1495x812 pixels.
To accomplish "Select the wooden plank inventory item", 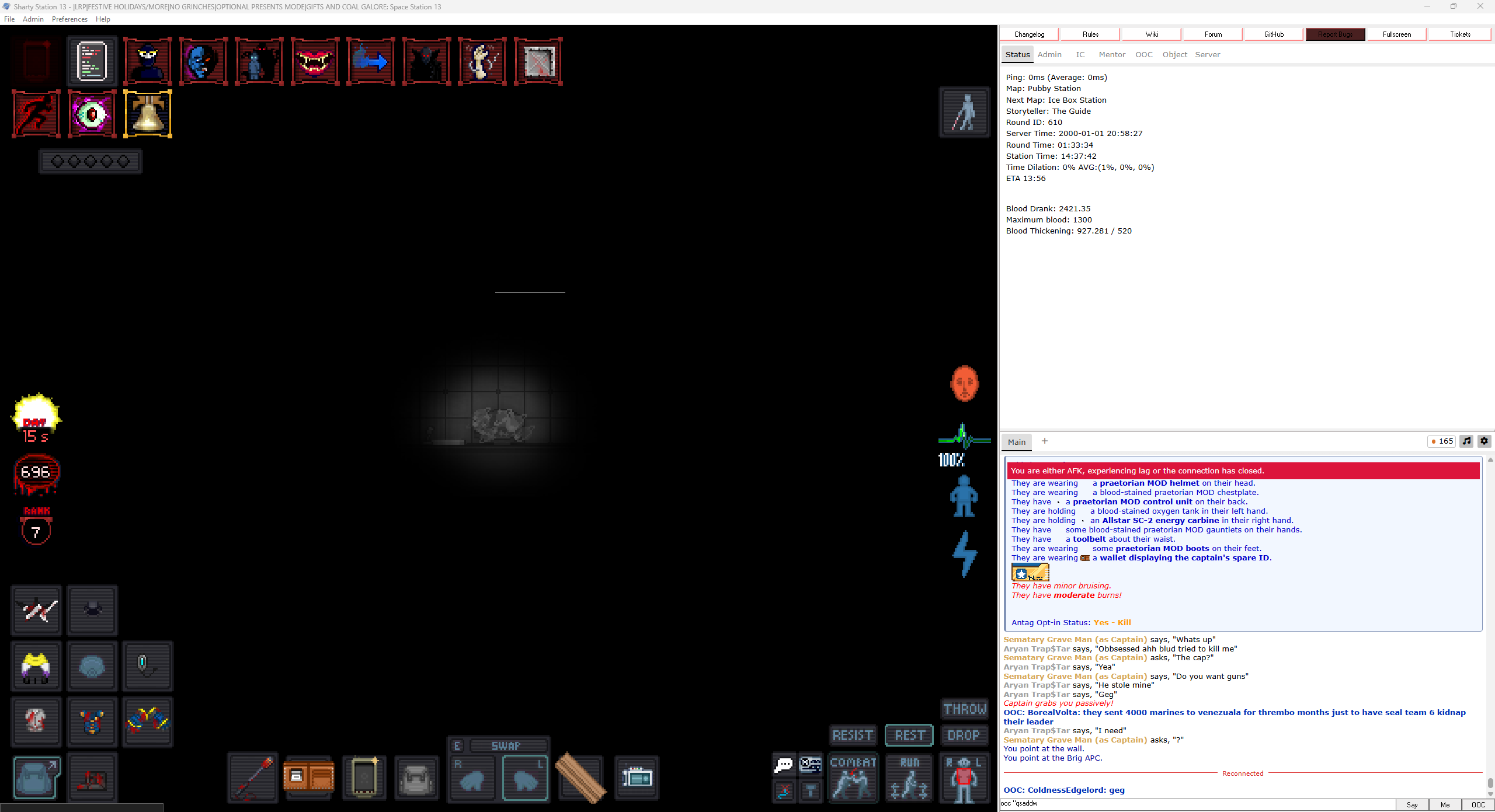I will pos(580,778).
